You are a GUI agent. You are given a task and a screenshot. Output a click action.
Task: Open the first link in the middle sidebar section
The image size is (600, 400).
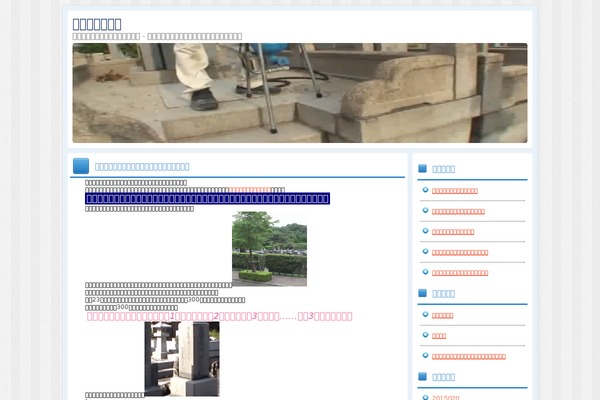point(442,316)
